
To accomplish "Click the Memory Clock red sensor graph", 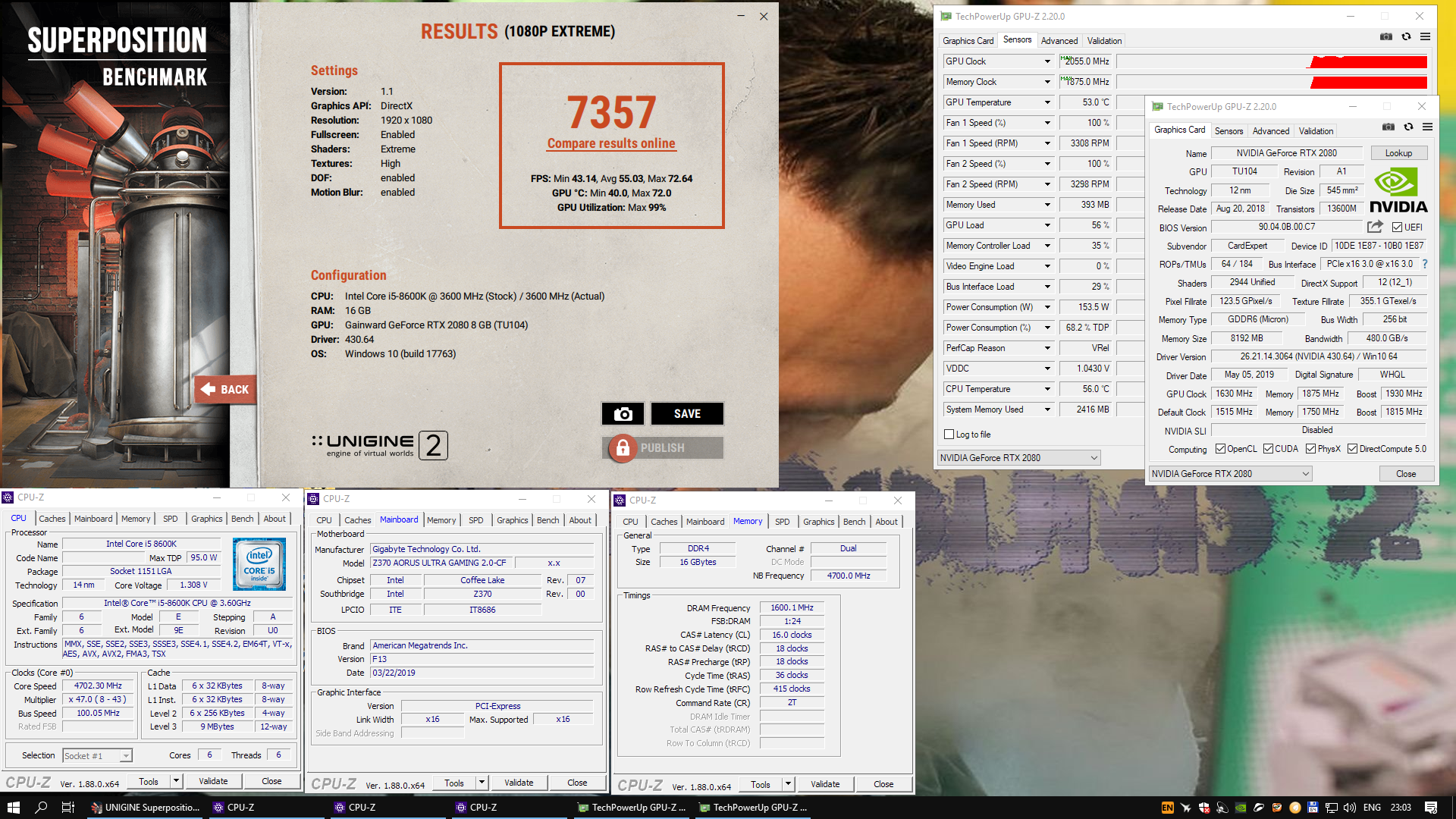I will (1272, 82).
